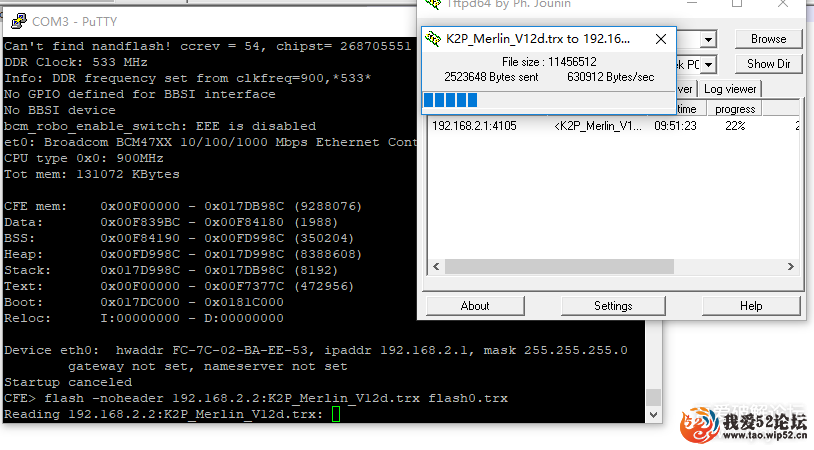The height and width of the screenshot is (450, 814).
Task: Click the Tftpd64 icon in transfer dialog title
Action: tap(432, 39)
